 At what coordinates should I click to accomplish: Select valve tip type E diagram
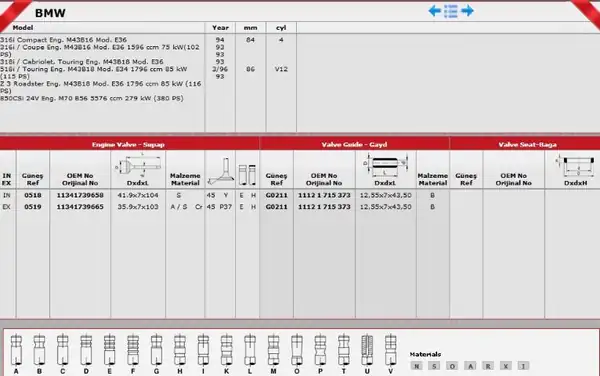[x=109, y=350]
